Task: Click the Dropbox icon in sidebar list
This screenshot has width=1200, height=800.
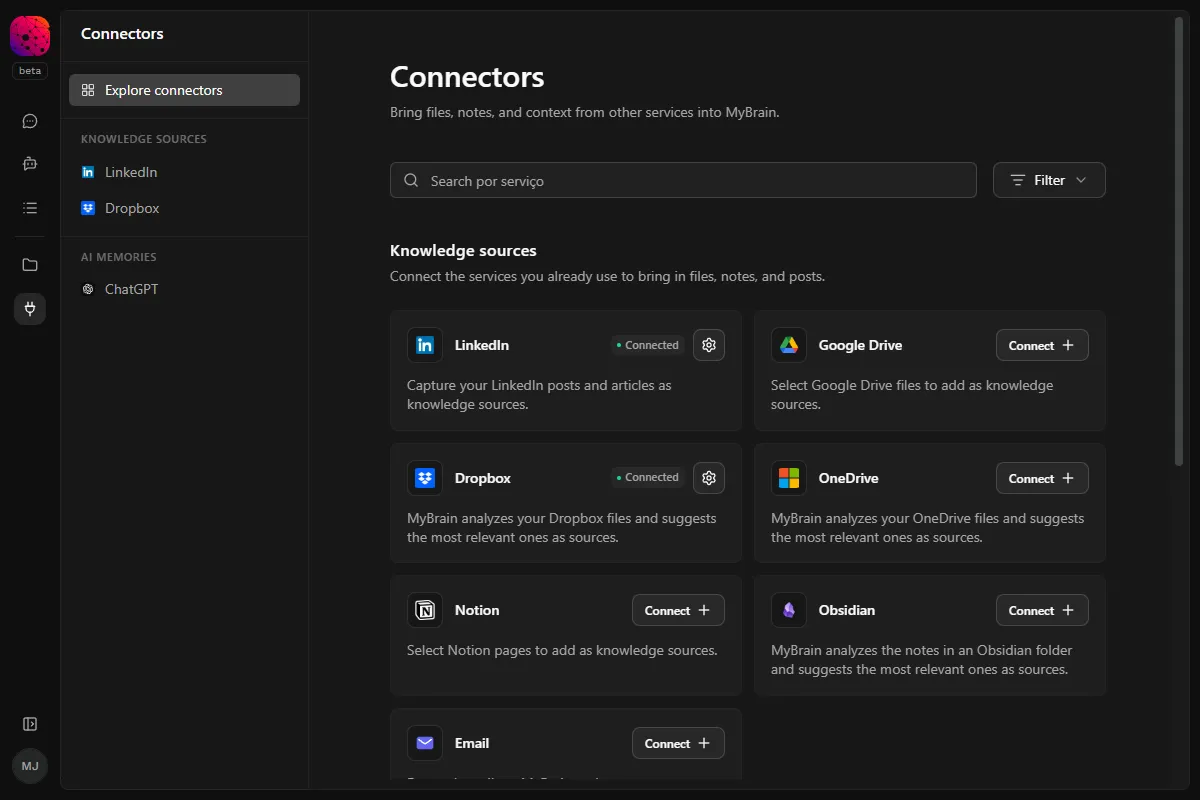Action: pyautogui.click(x=88, y=208)
